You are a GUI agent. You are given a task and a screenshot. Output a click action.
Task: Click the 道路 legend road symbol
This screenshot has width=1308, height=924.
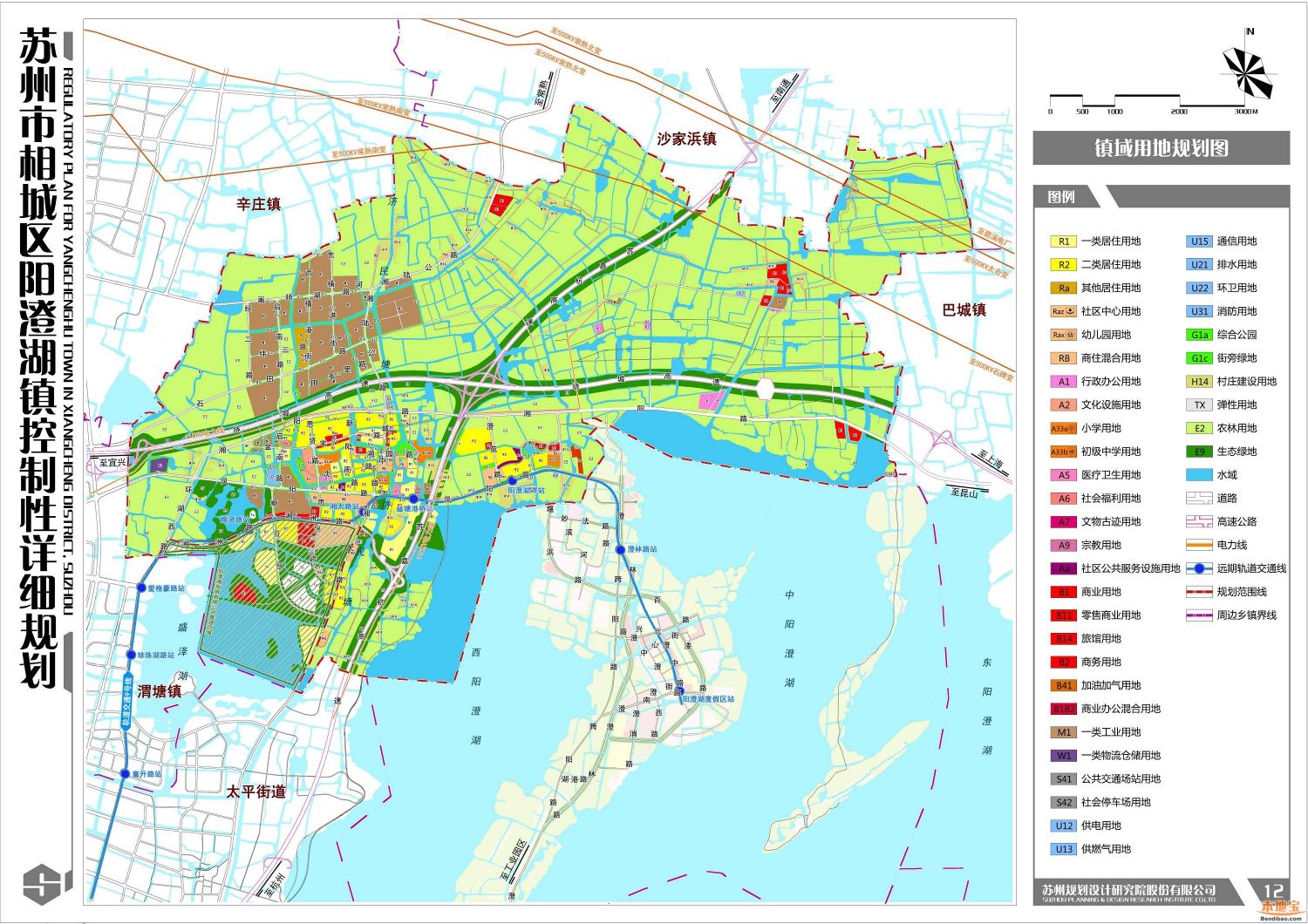pyautogui.click(x=1200, y=499)
